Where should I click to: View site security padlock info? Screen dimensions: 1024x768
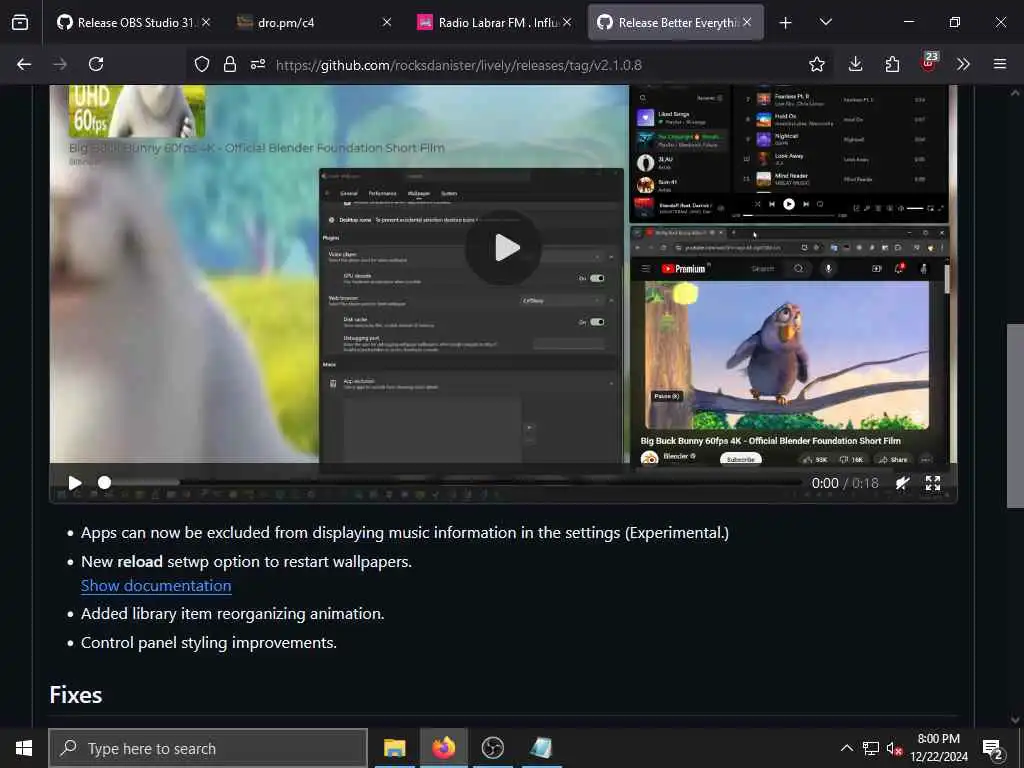(x=229, y=64)
